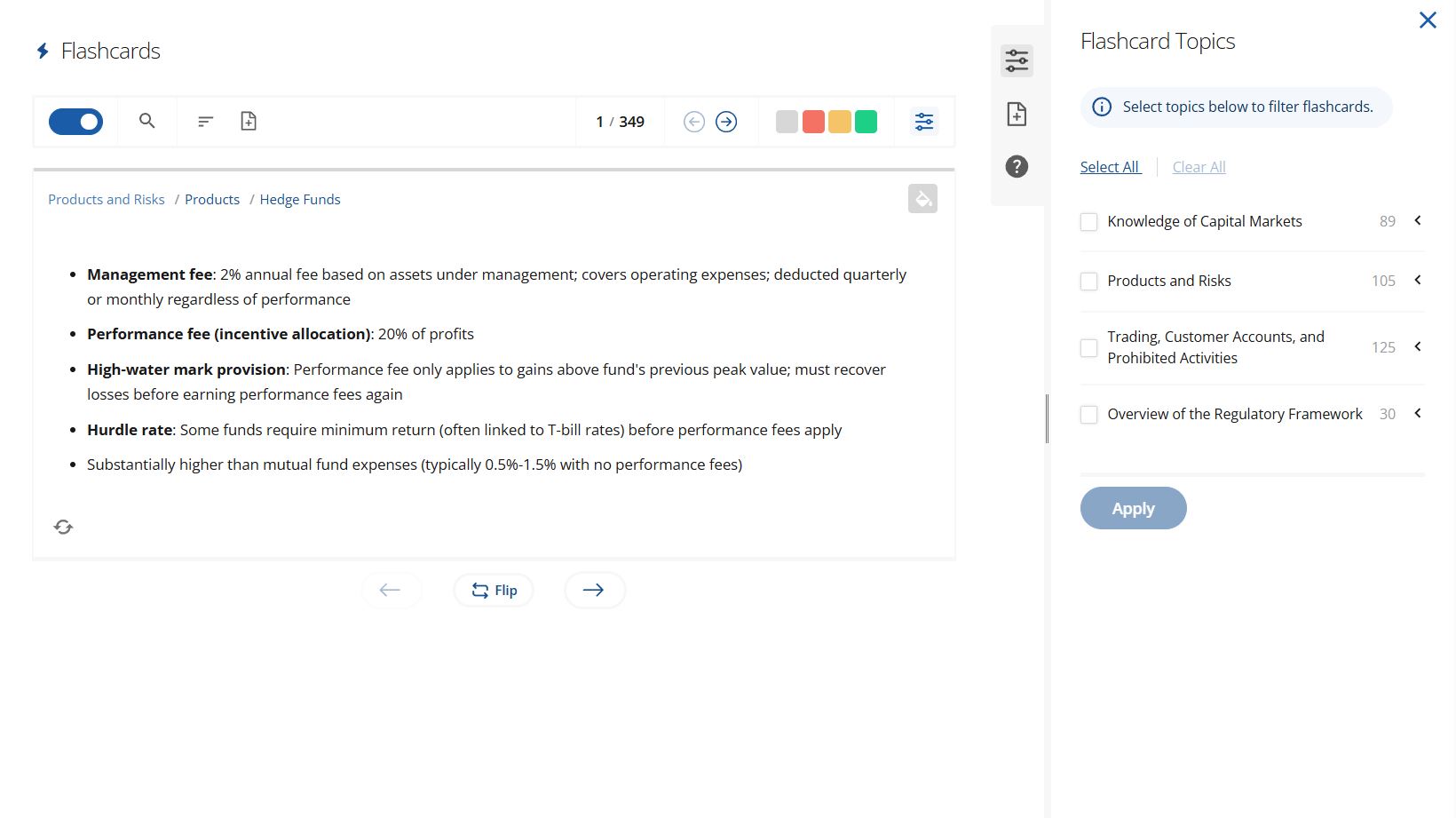Expand Trading, Customer Accounts, and Prohibited Activities

(x=1417, y=347)
